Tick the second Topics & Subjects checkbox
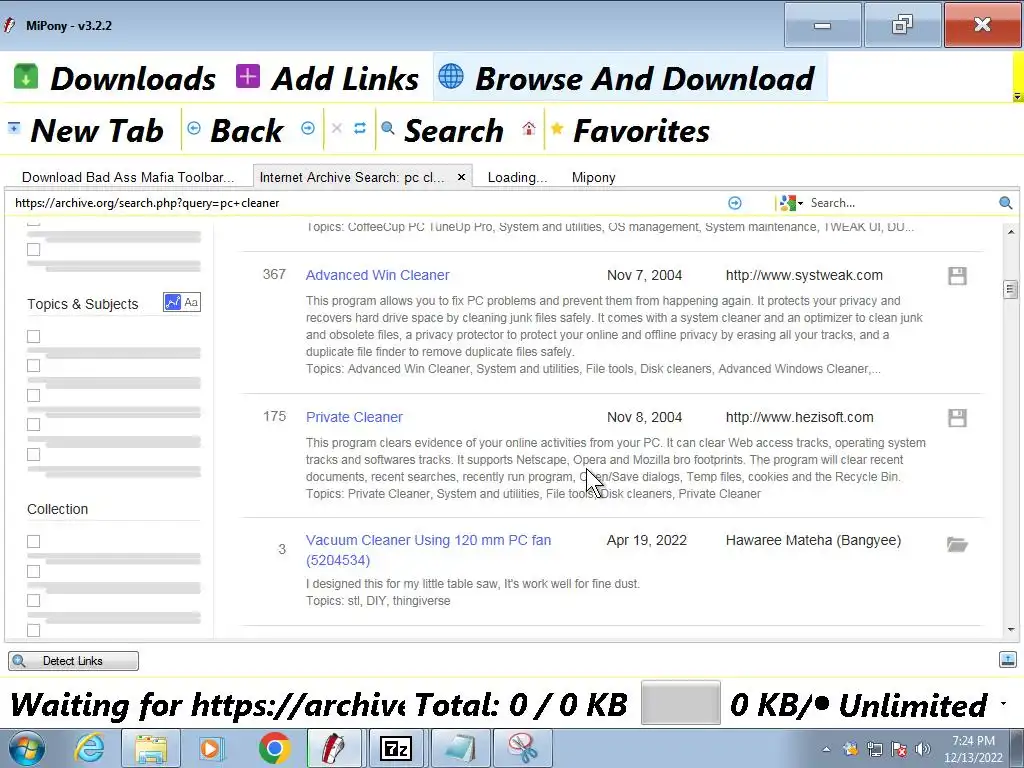1024x768 pixels. (x=33, y=366)
